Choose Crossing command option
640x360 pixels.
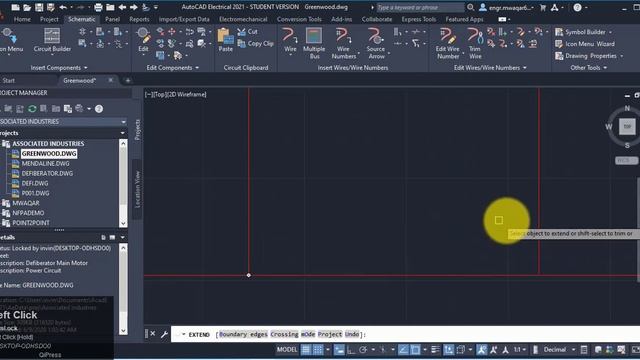(x=284, y=334)
